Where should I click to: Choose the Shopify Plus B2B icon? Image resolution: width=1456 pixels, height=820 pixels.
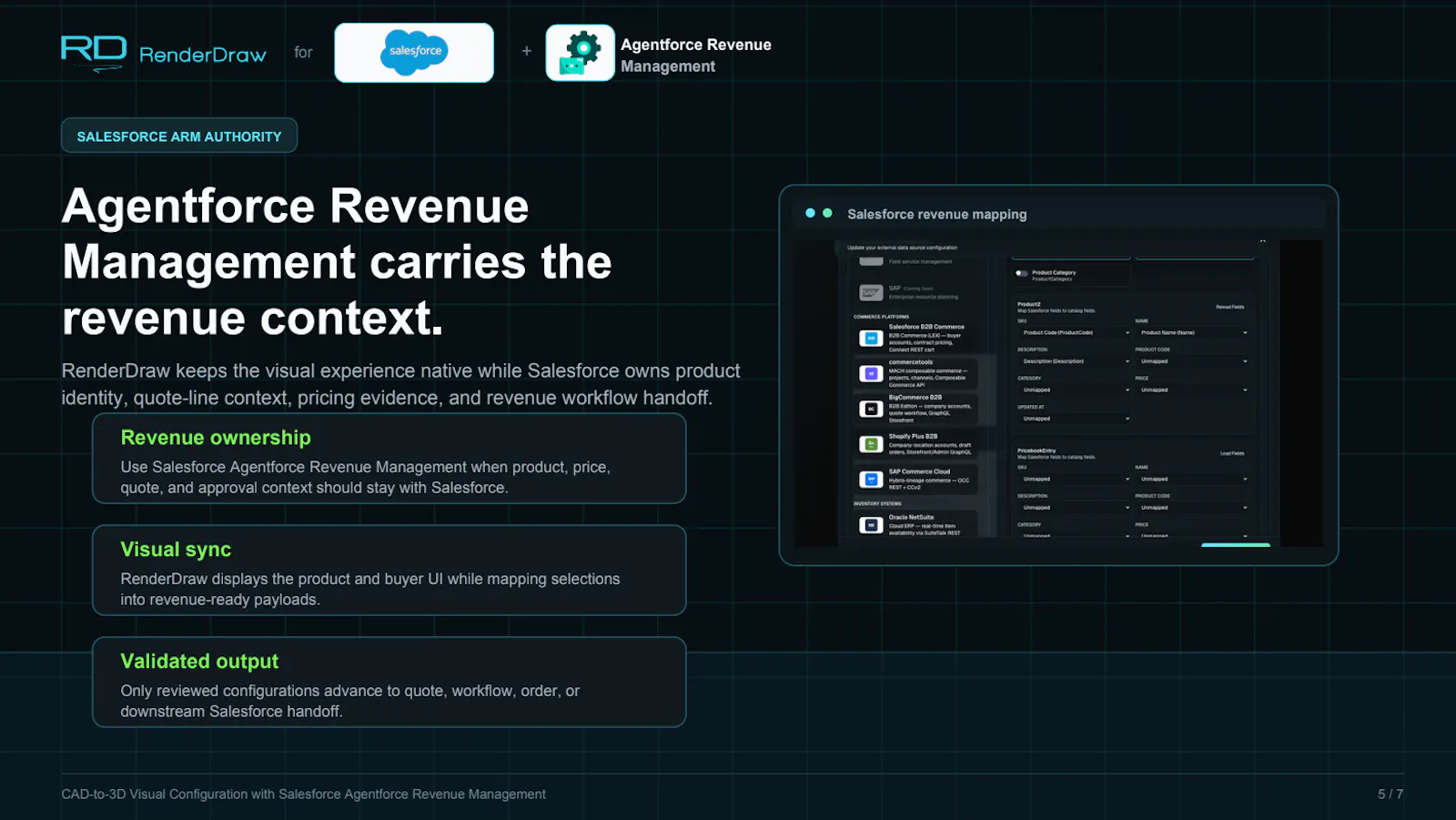pos(871,444)
